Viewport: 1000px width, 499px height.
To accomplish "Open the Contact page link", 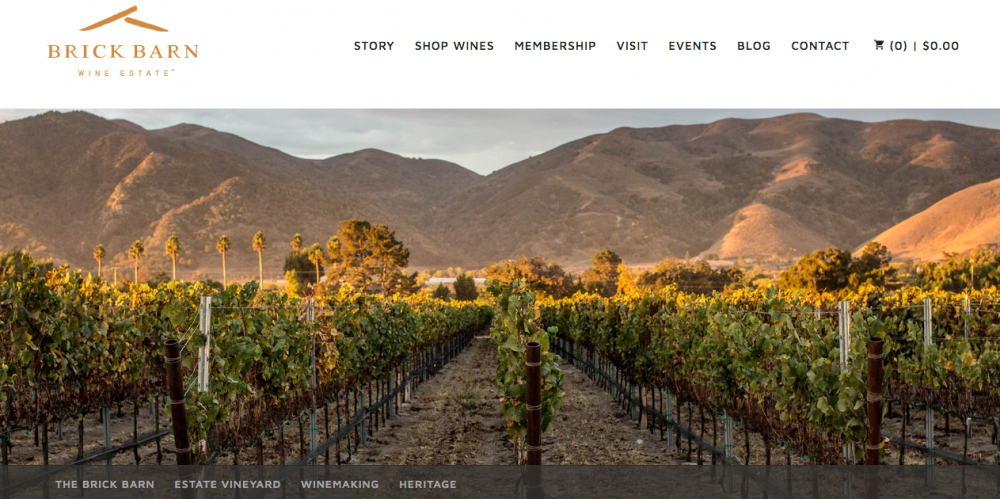I will 820,46.
